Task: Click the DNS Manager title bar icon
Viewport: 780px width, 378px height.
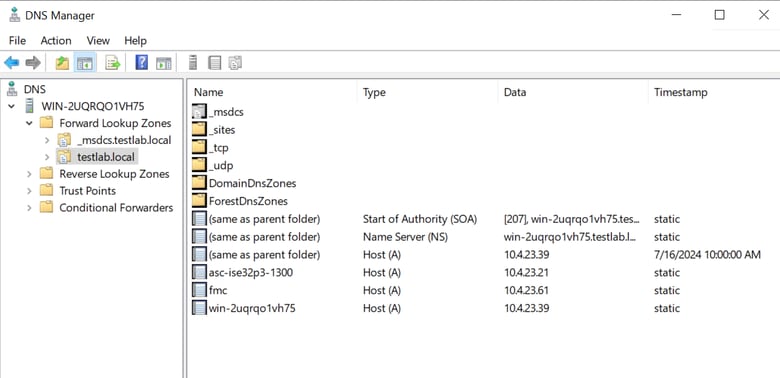Action: 14,15
